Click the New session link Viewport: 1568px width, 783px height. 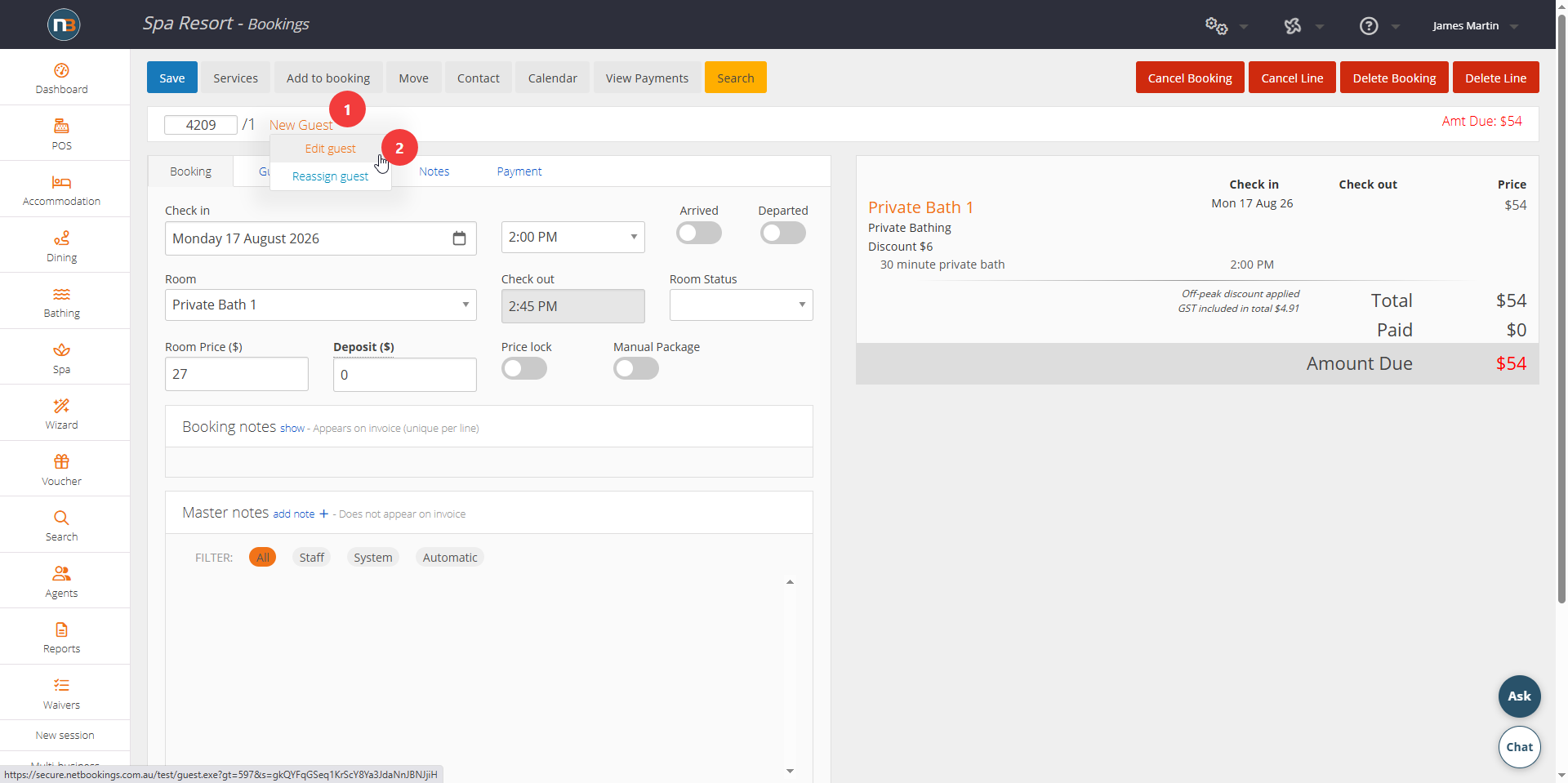pos(65,736)
